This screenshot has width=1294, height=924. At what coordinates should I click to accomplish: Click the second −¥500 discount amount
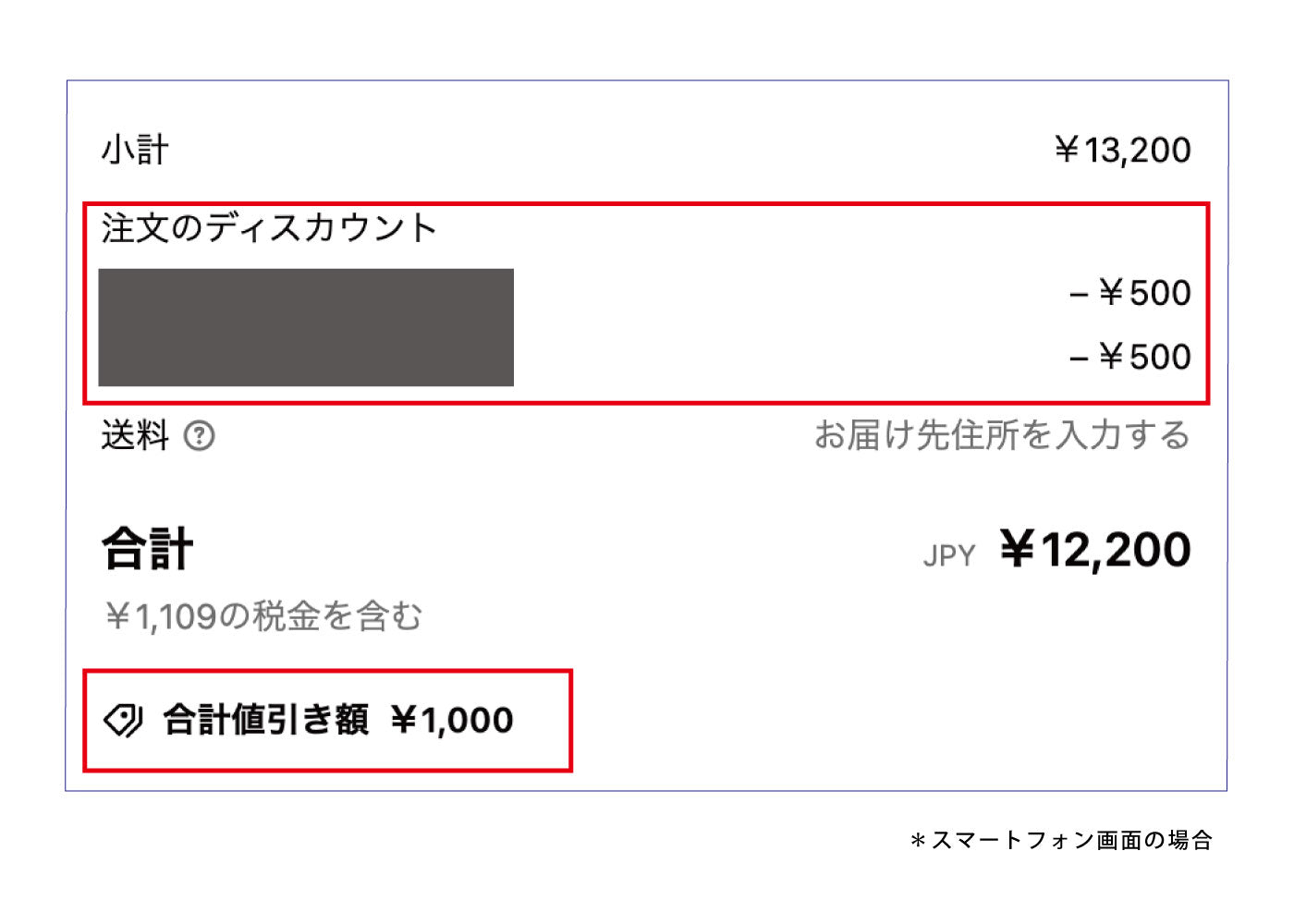[1129, 357]
